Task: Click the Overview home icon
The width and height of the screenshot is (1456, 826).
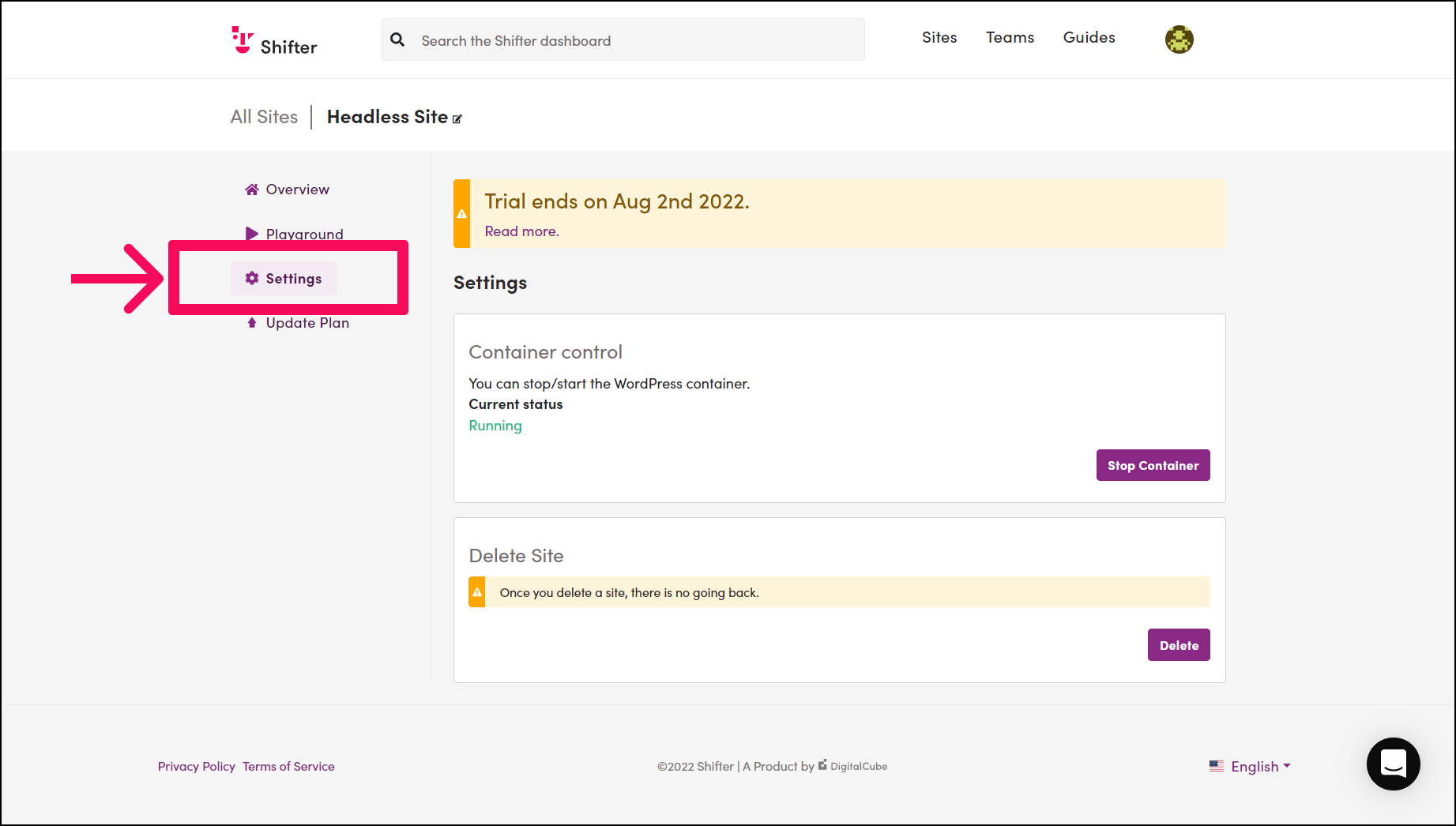Action: click(252, 190)
